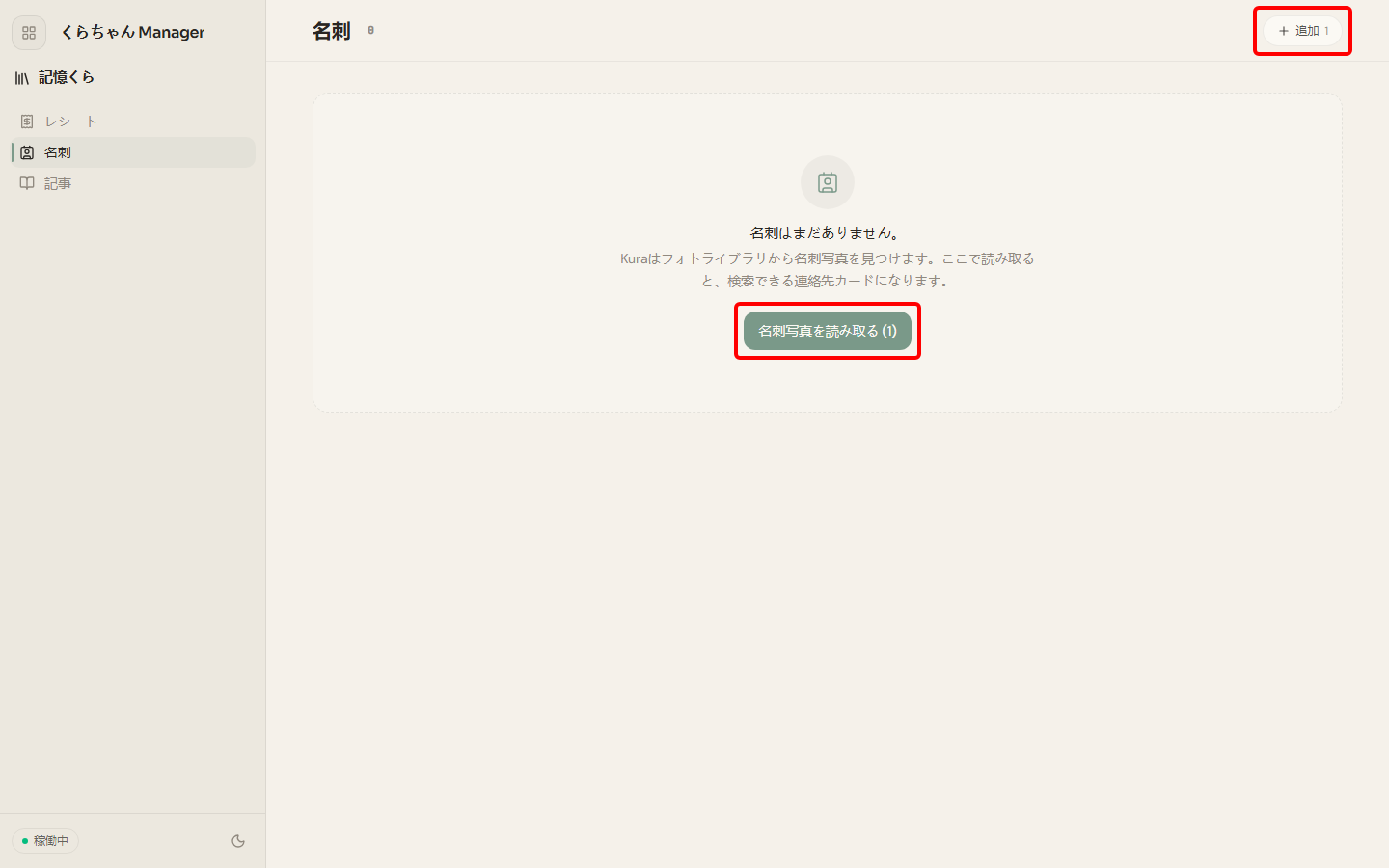1389x868 pixels.
Task: Toggle dark mode with the moon icon
Action: tap(238, 841)
